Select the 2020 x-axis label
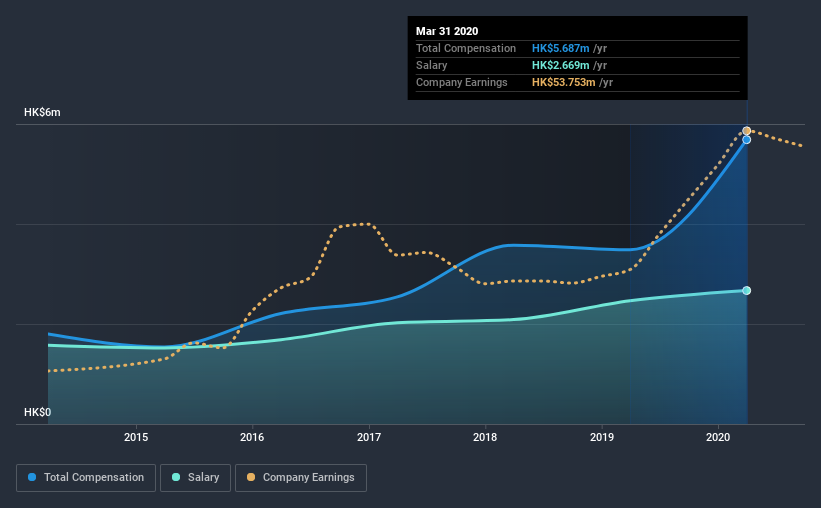 tap(718, 437)
